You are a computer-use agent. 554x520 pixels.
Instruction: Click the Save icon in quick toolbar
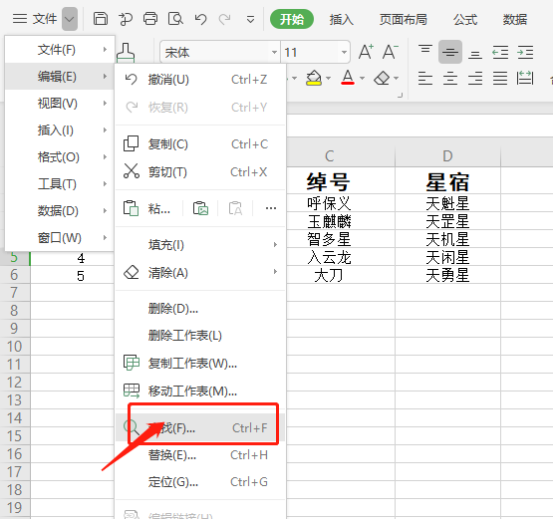100,18
